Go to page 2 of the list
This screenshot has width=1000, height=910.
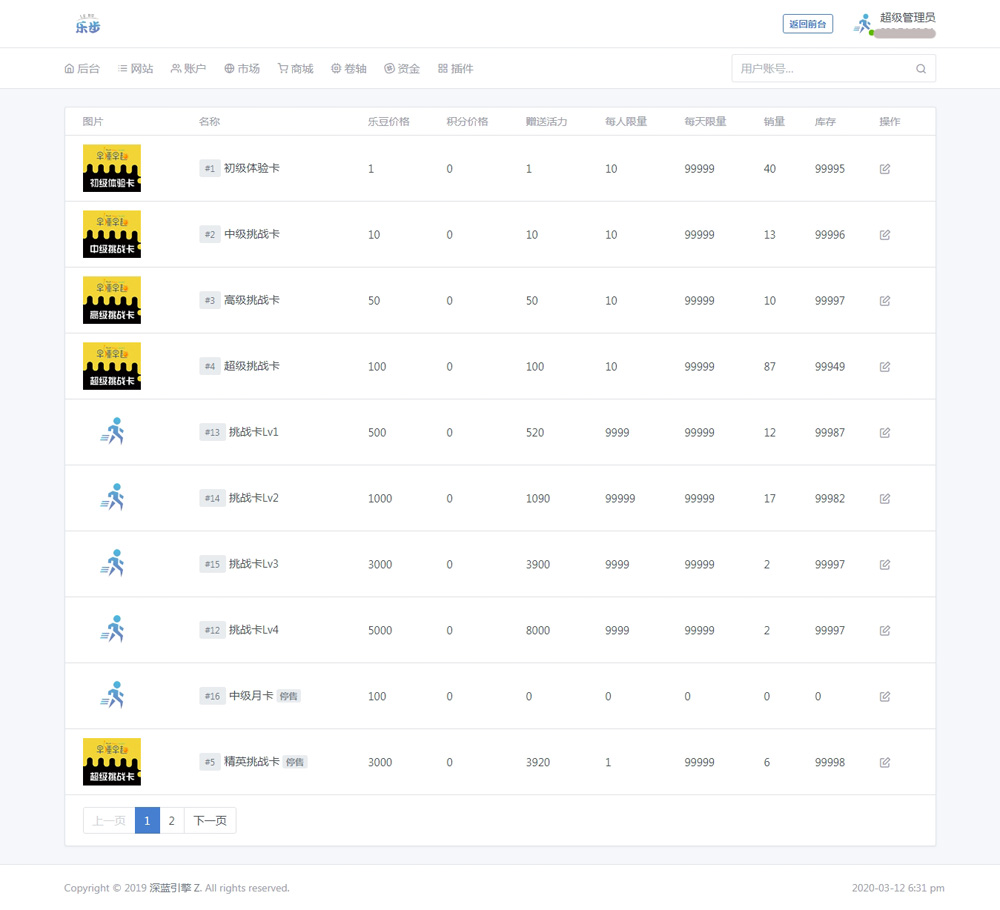[171, 821]
